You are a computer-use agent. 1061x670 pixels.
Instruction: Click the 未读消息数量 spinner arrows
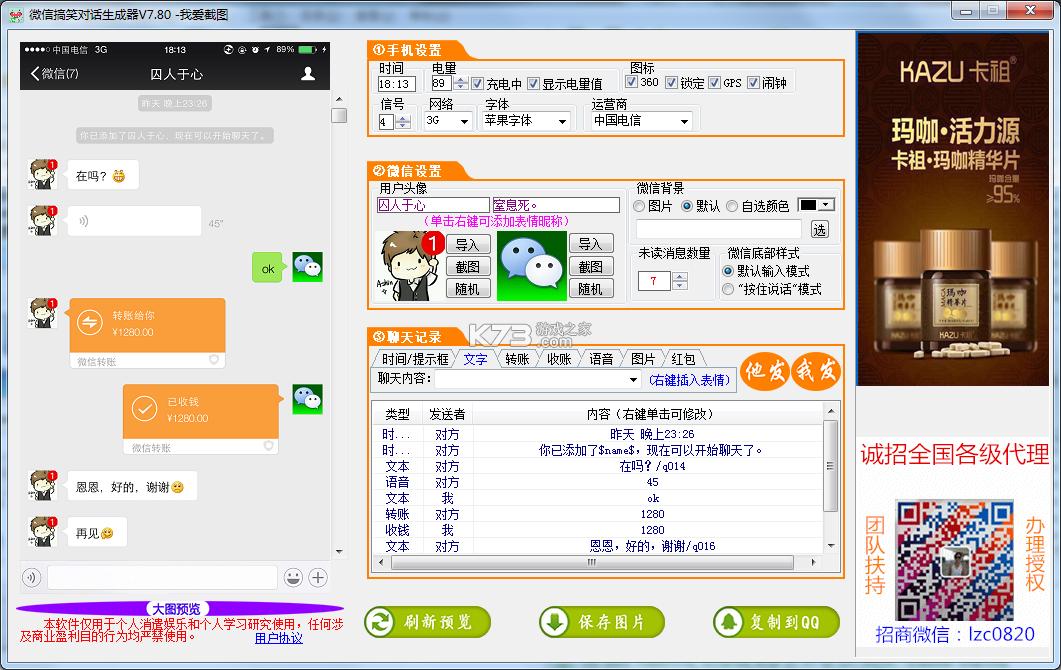coord(679,280)
